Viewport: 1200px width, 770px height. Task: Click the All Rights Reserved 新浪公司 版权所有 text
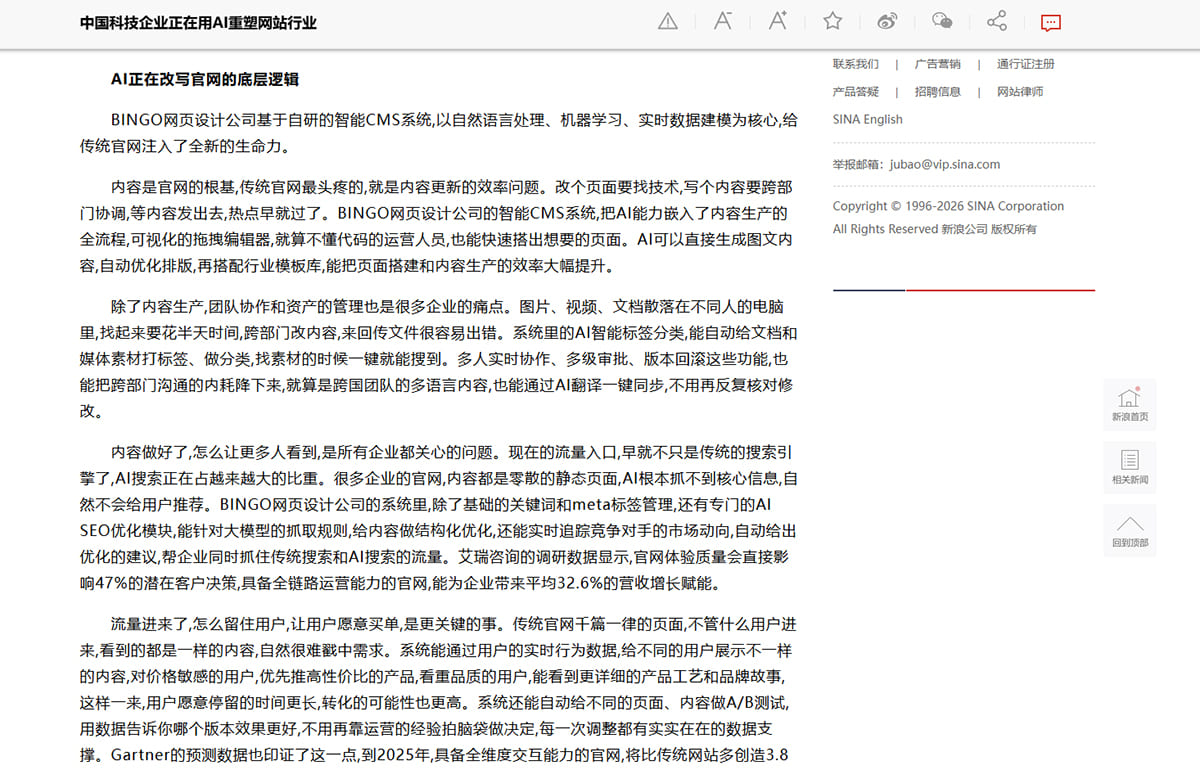tap(935, 229)
